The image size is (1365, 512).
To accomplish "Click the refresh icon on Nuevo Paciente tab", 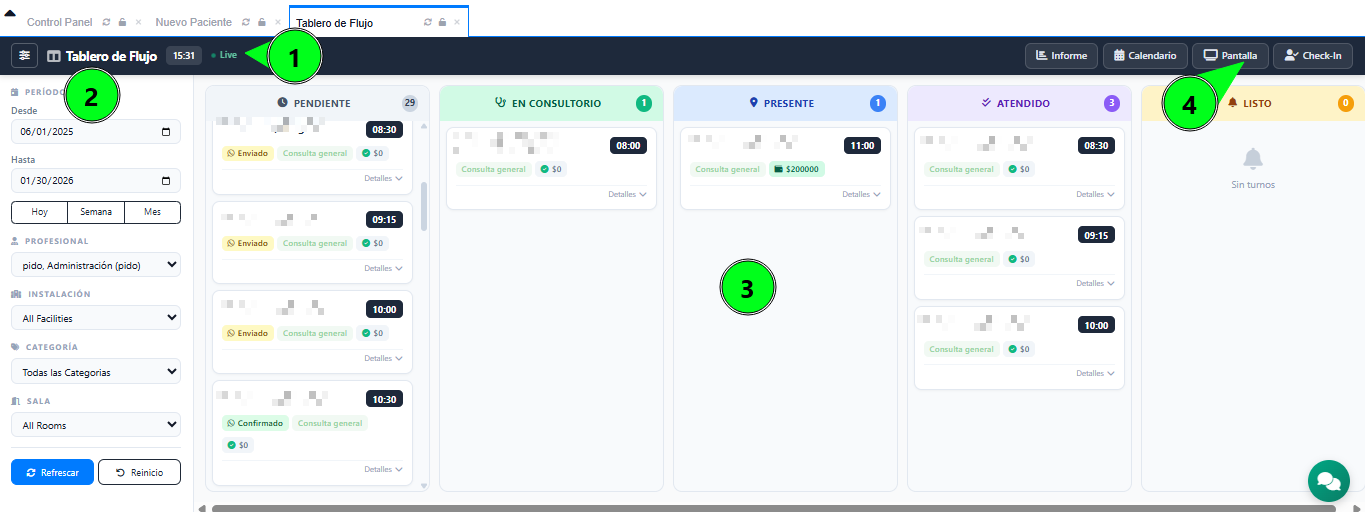I will (246, 22).
